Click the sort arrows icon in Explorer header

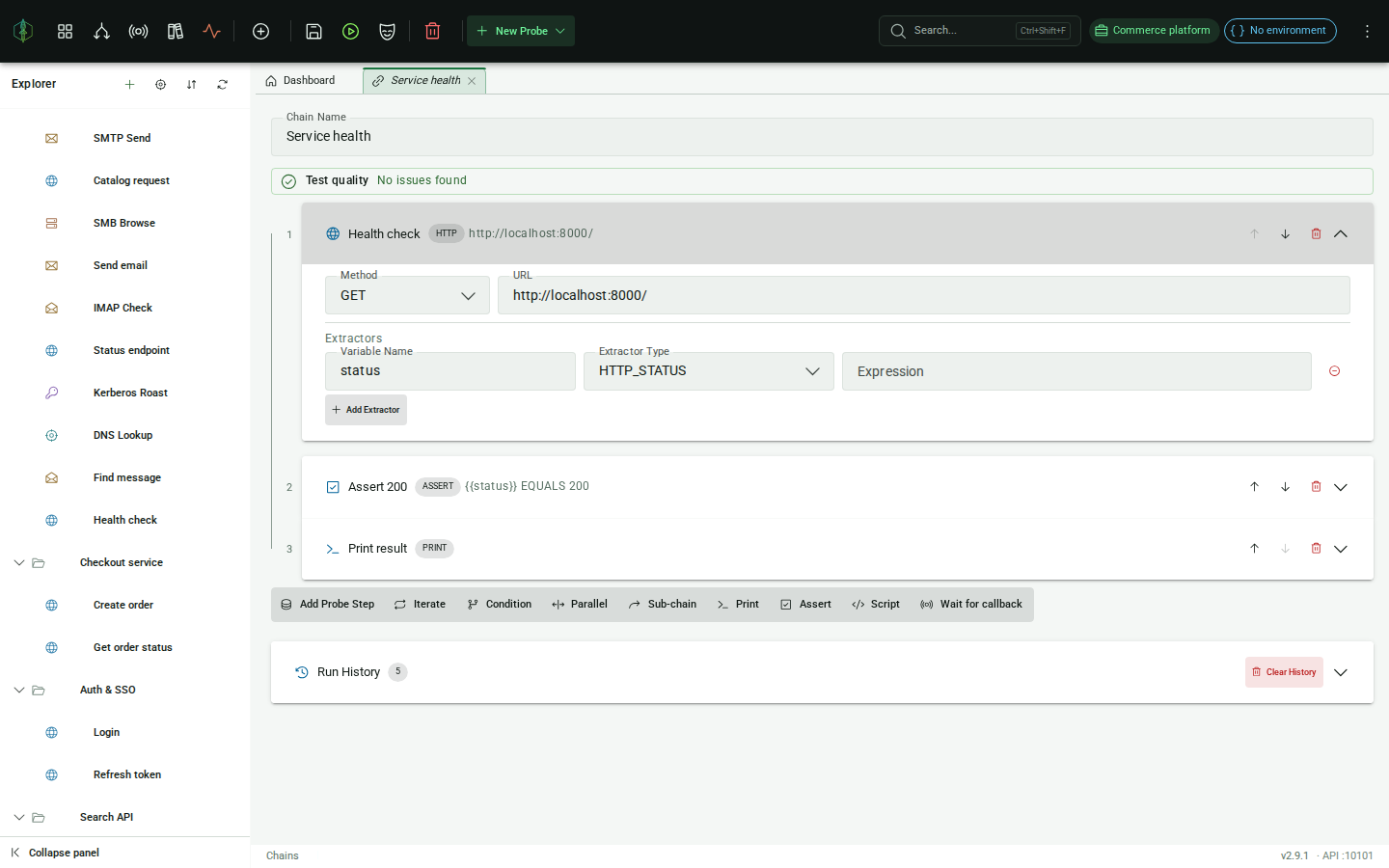click(x=191, y=84)
